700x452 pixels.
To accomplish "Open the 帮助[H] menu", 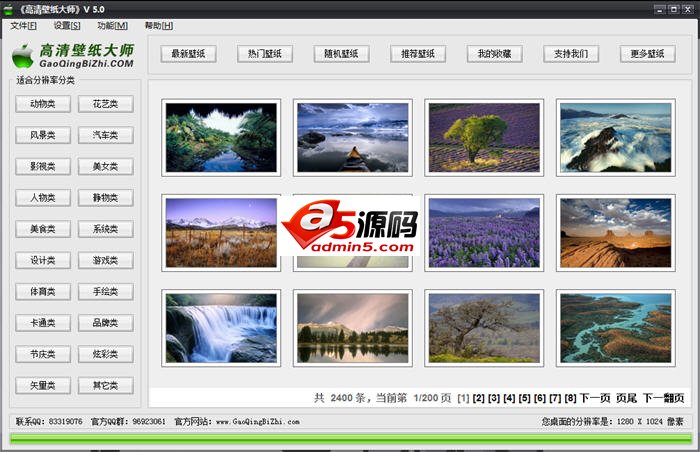I will pos(159,26).
